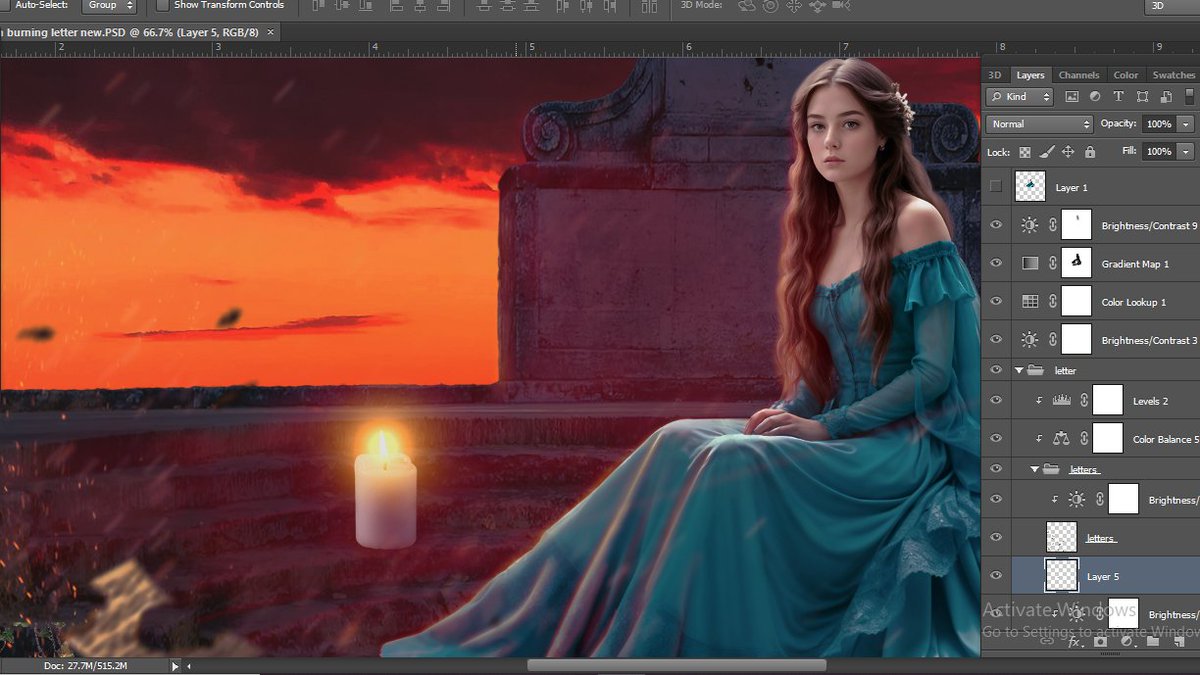Toggle the layer filter on/off switch
1200x675 pixels.
tap(1191, 97)
